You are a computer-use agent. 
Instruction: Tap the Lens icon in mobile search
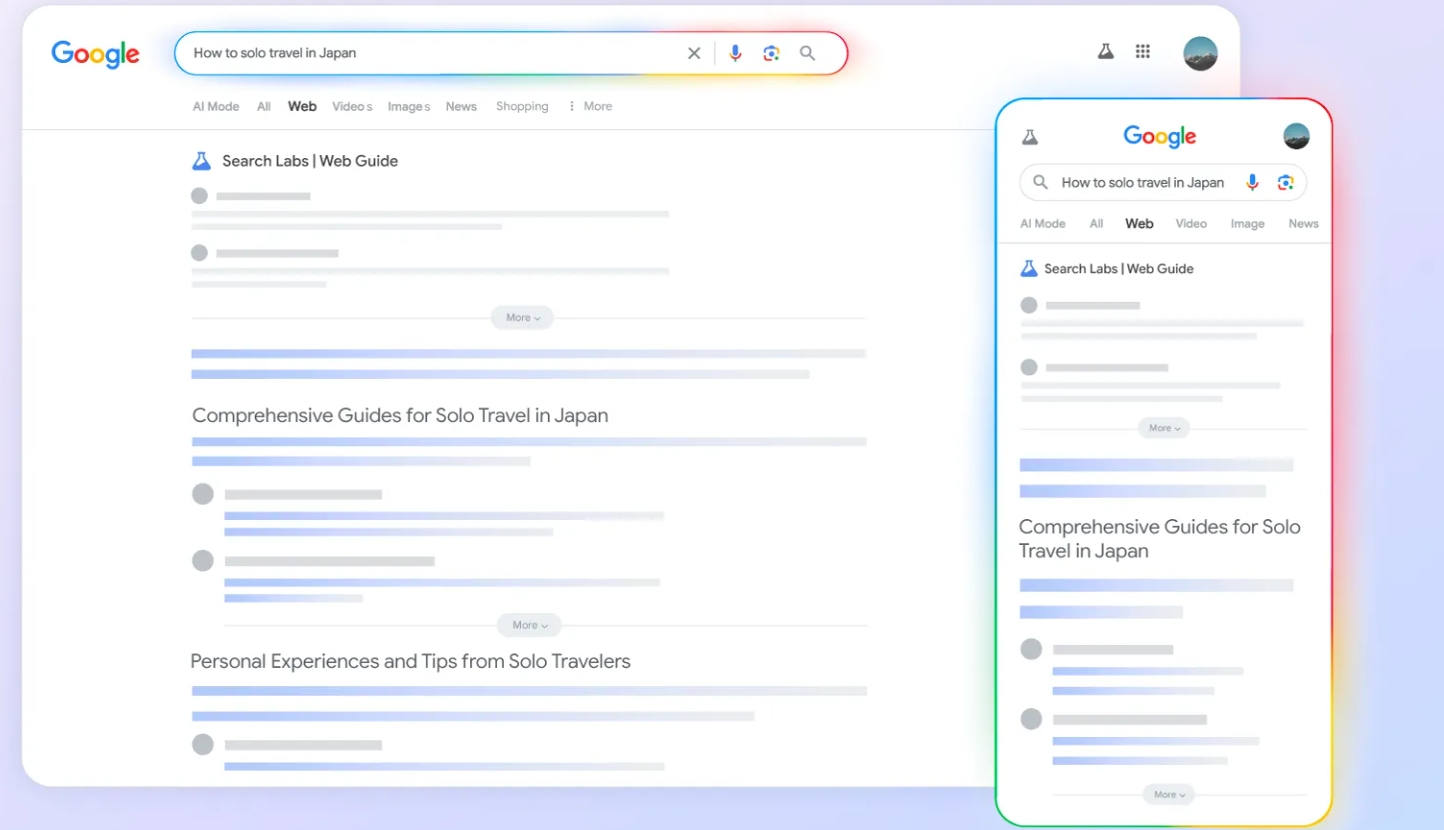coord(1285,182)
